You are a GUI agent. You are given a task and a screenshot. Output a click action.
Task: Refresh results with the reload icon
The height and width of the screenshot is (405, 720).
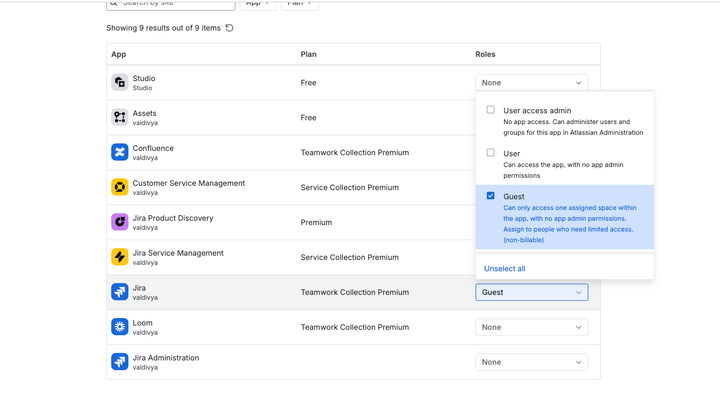229,28
